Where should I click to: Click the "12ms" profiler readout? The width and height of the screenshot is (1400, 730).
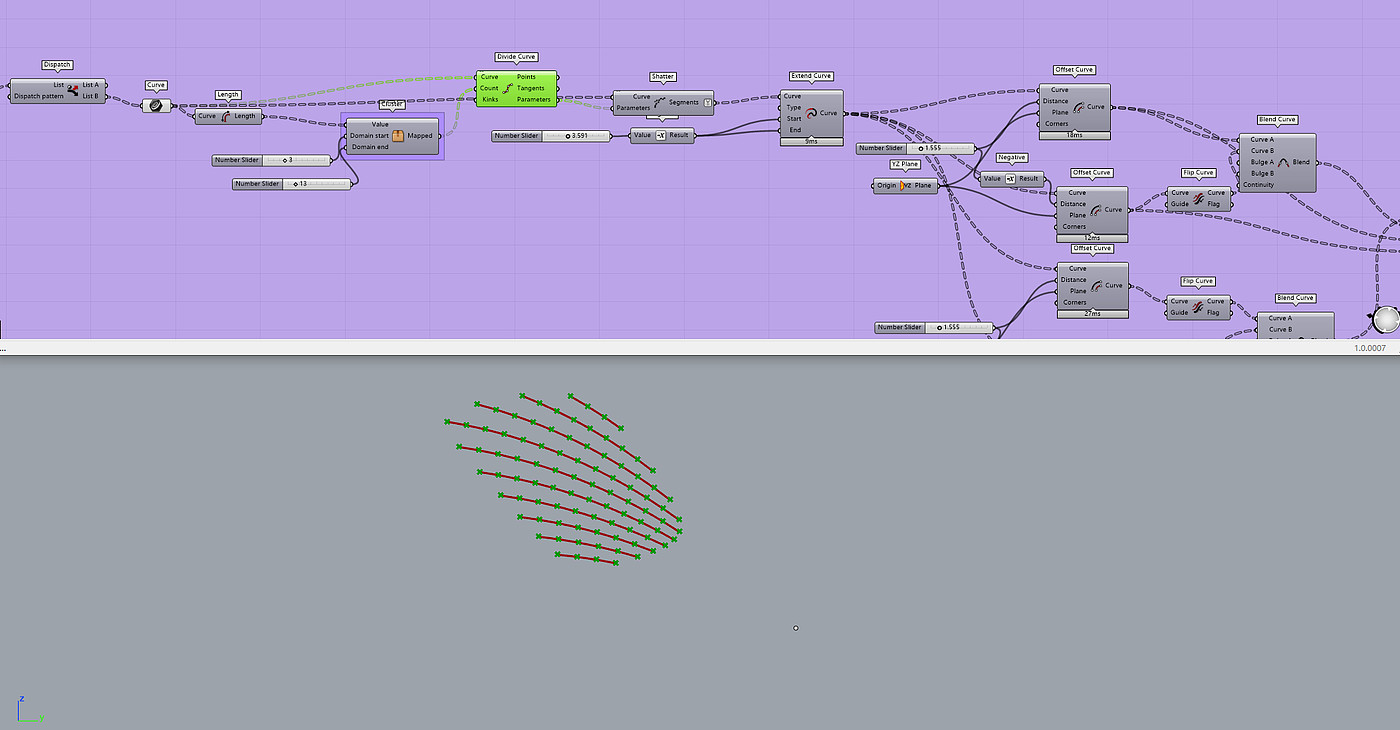1092,238
